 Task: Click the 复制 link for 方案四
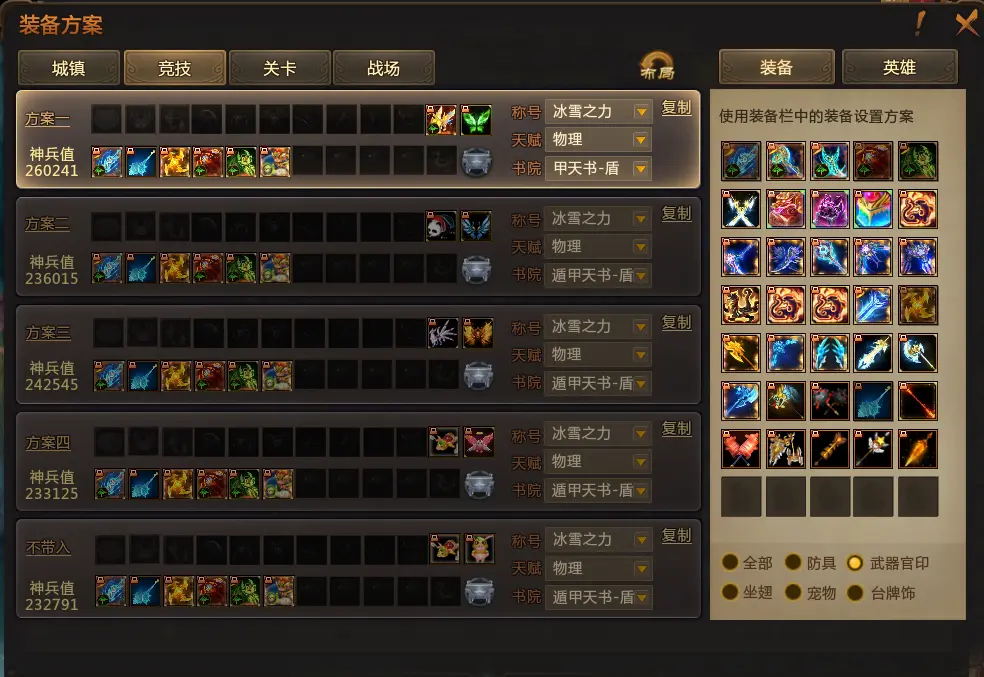676,429
